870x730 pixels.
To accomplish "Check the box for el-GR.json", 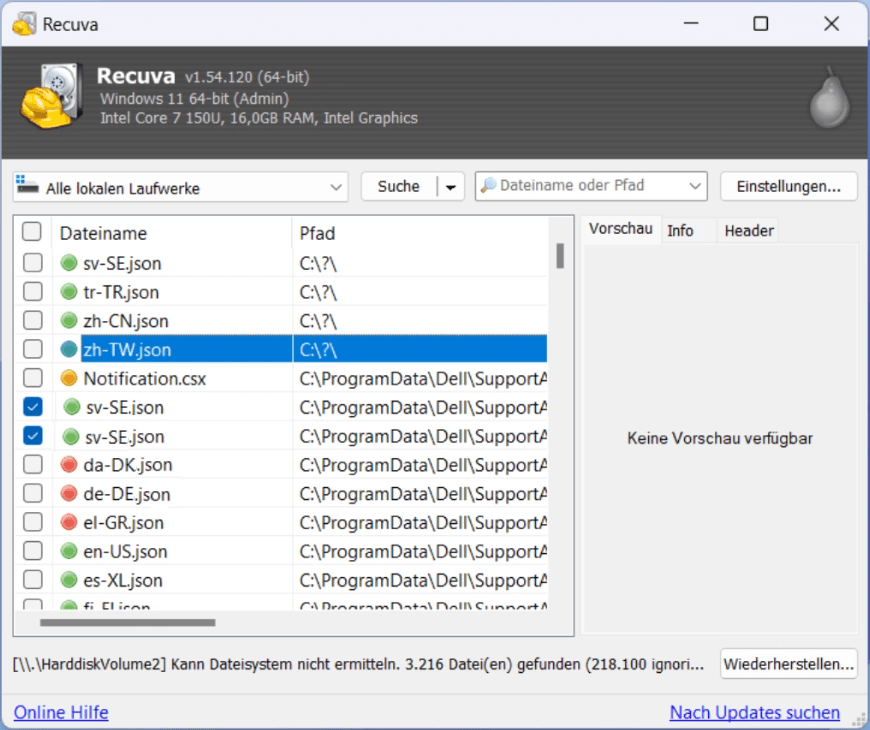I will [x=33, y=522].
